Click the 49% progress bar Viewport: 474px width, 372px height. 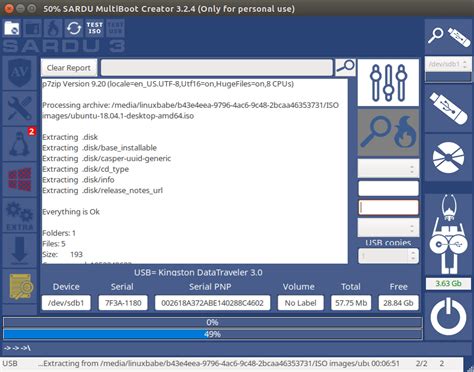click(213, 334)
